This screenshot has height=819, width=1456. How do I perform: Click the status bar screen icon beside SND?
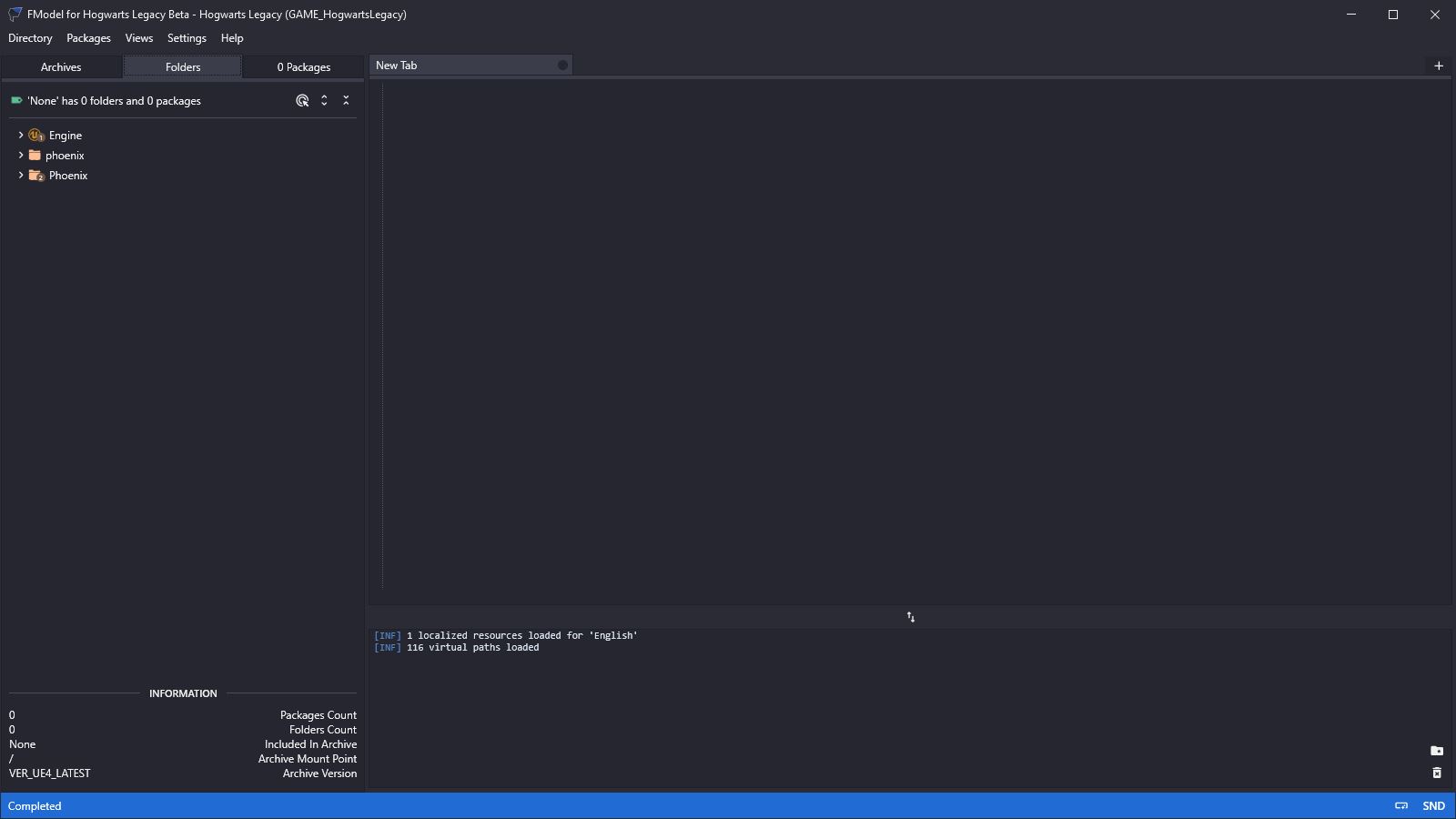coord(1401,806)
